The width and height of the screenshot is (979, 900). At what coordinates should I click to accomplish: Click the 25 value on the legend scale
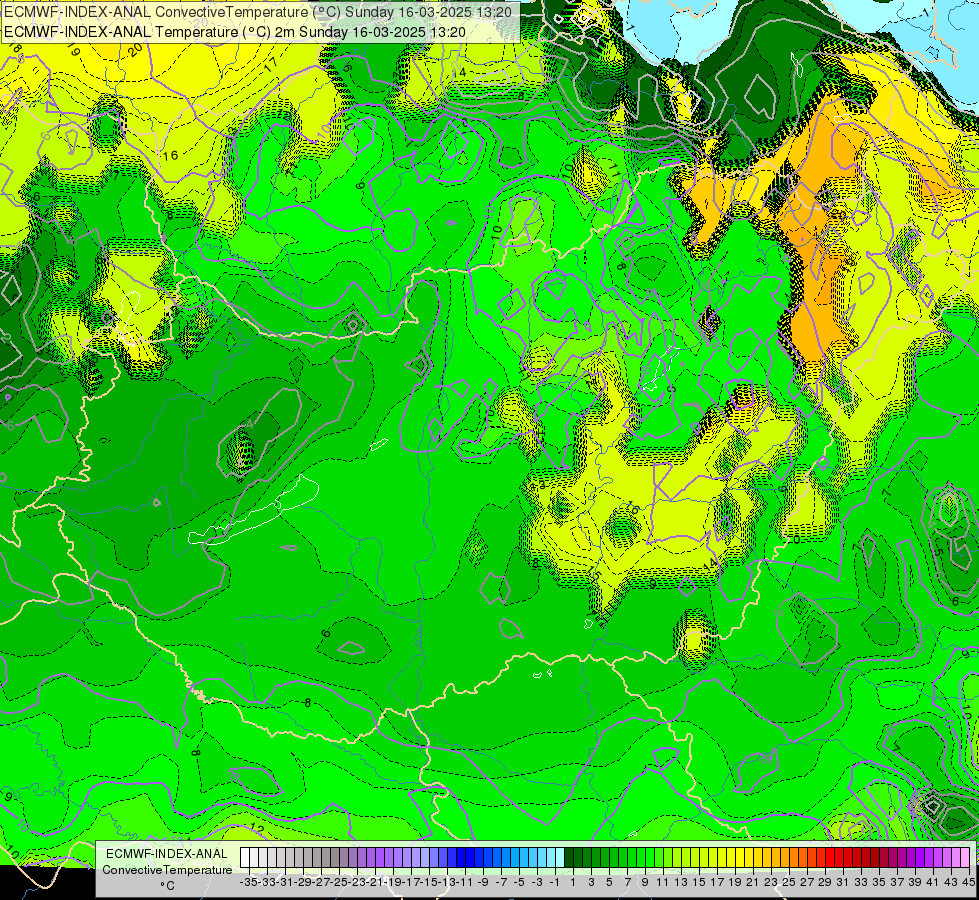[789, 882]
